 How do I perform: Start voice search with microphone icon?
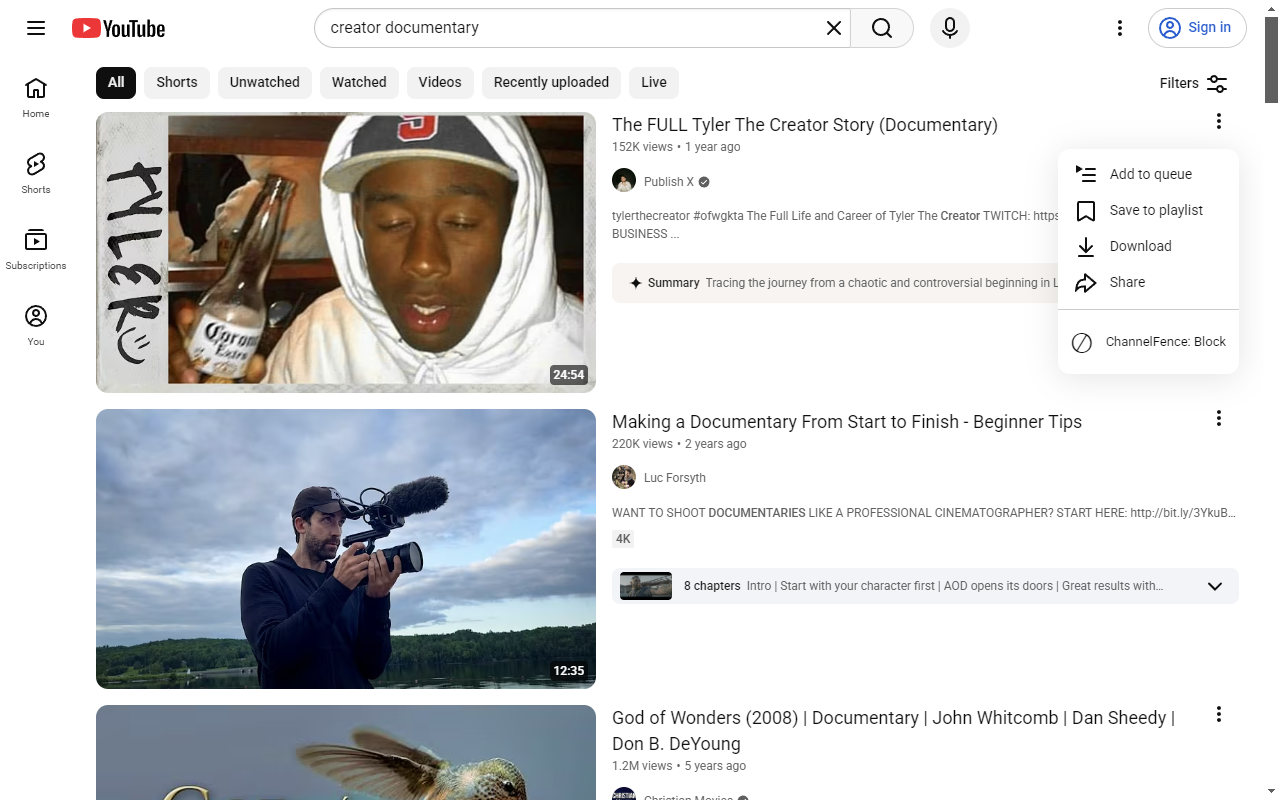click(950, 28)
